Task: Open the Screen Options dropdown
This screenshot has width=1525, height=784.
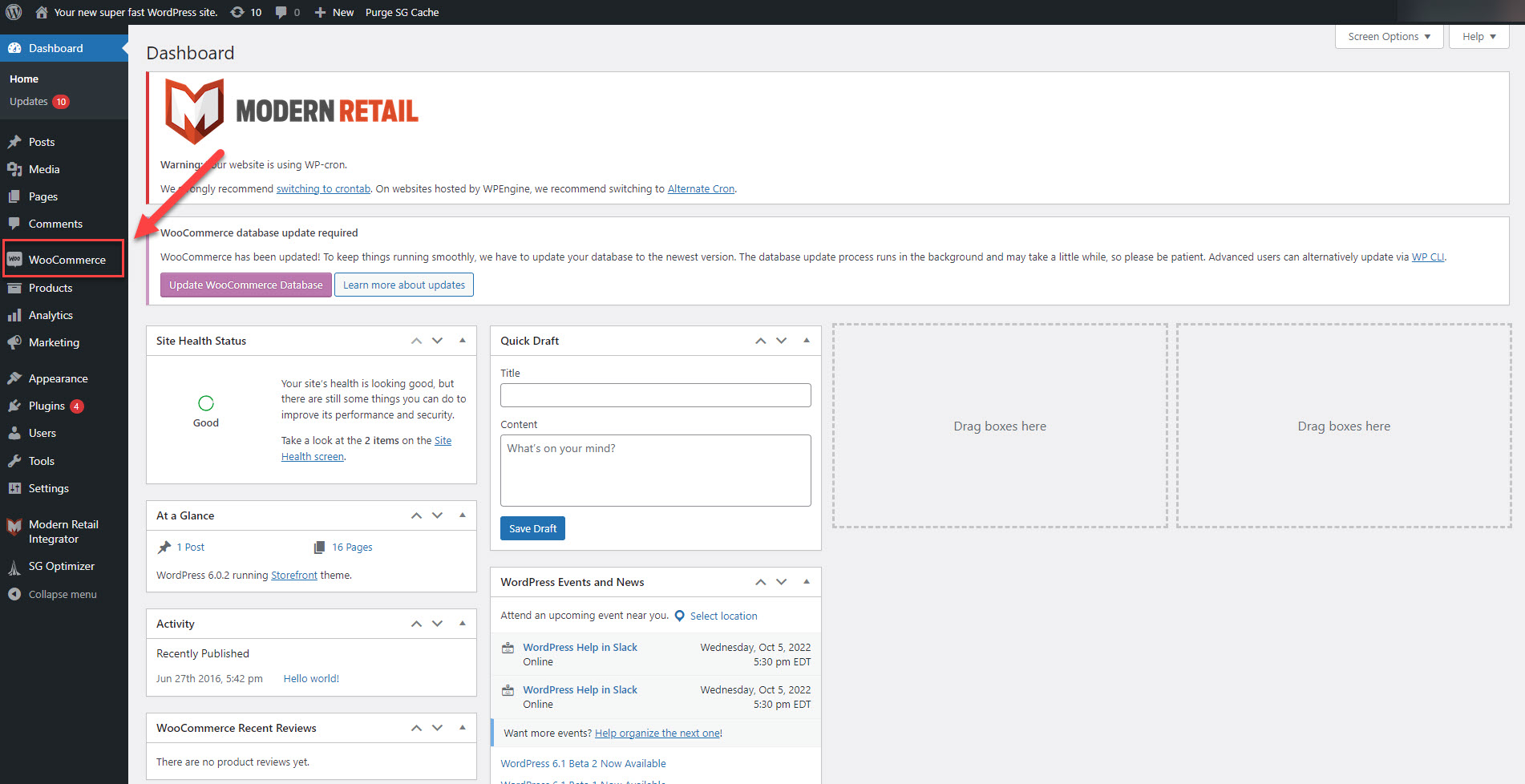Action: (1389, 37)
